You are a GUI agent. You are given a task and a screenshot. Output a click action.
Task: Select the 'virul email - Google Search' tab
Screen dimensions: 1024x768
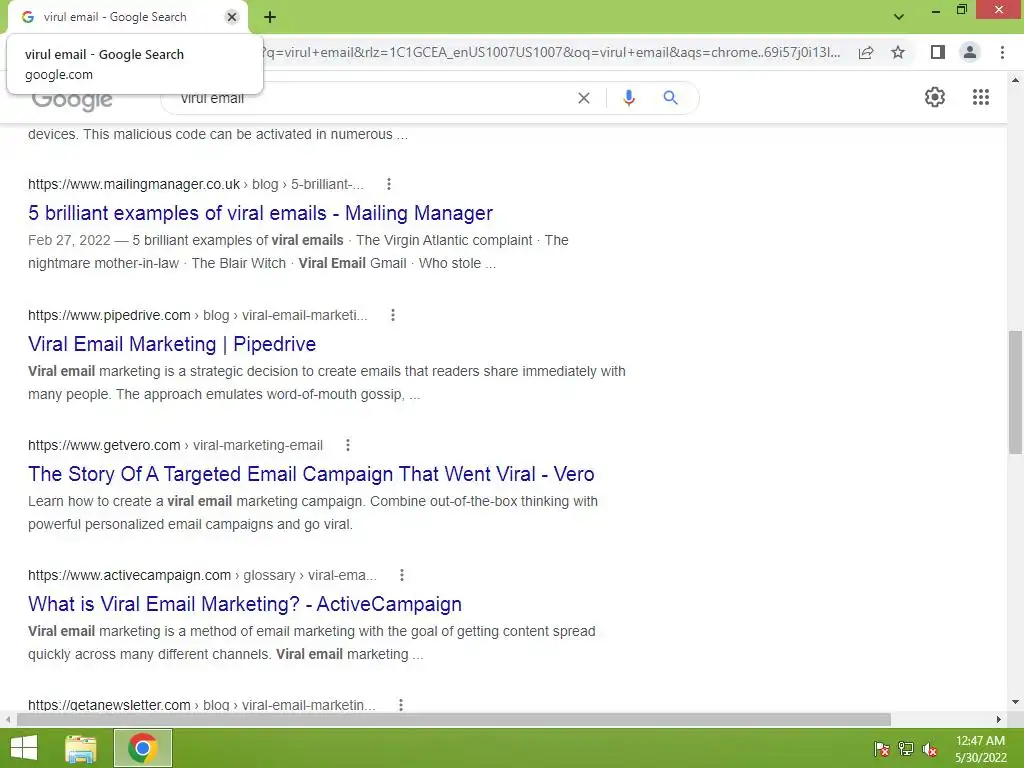(x=115, y=17)
